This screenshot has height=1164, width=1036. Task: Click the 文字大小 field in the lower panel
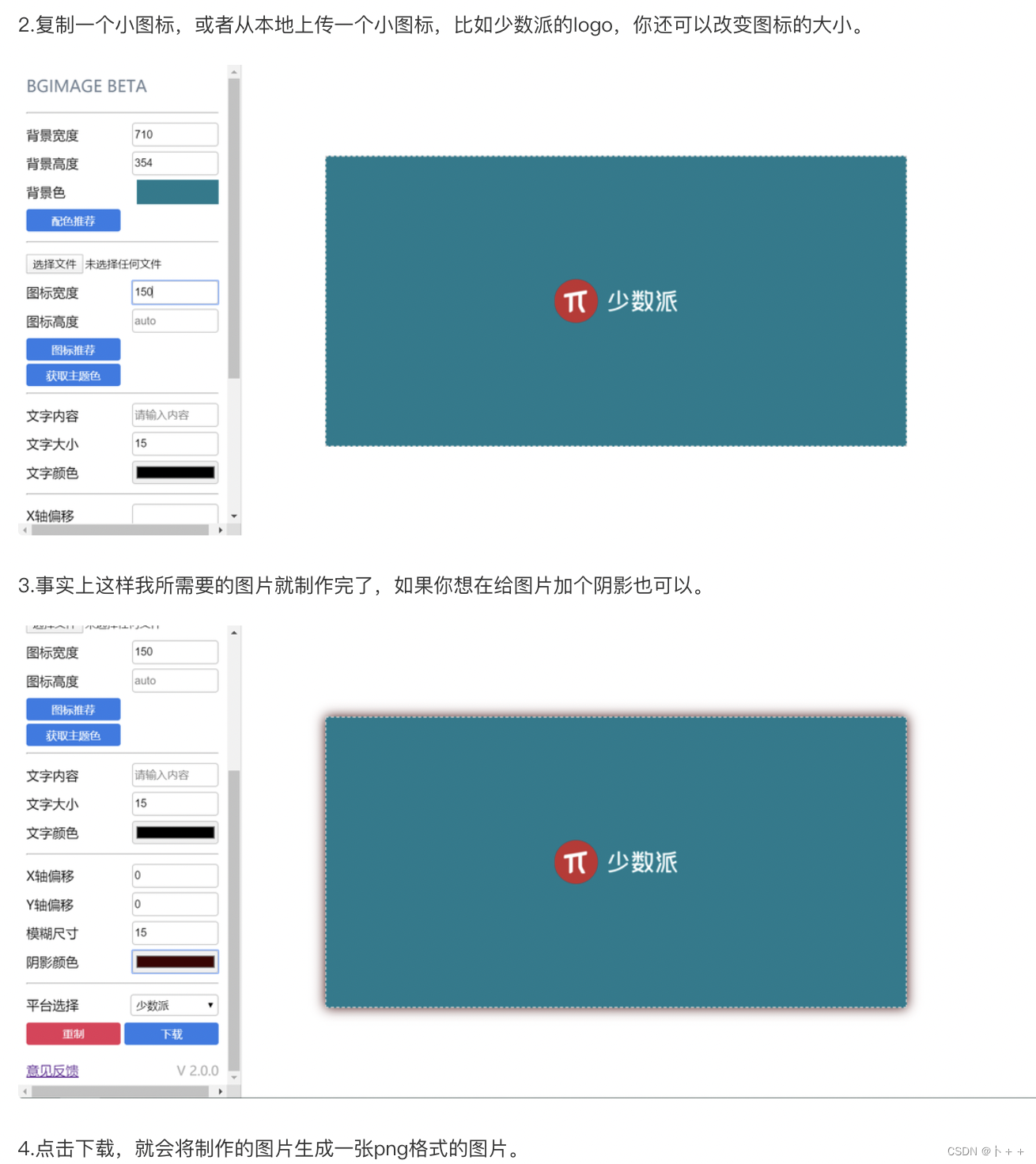click(175, 803)
